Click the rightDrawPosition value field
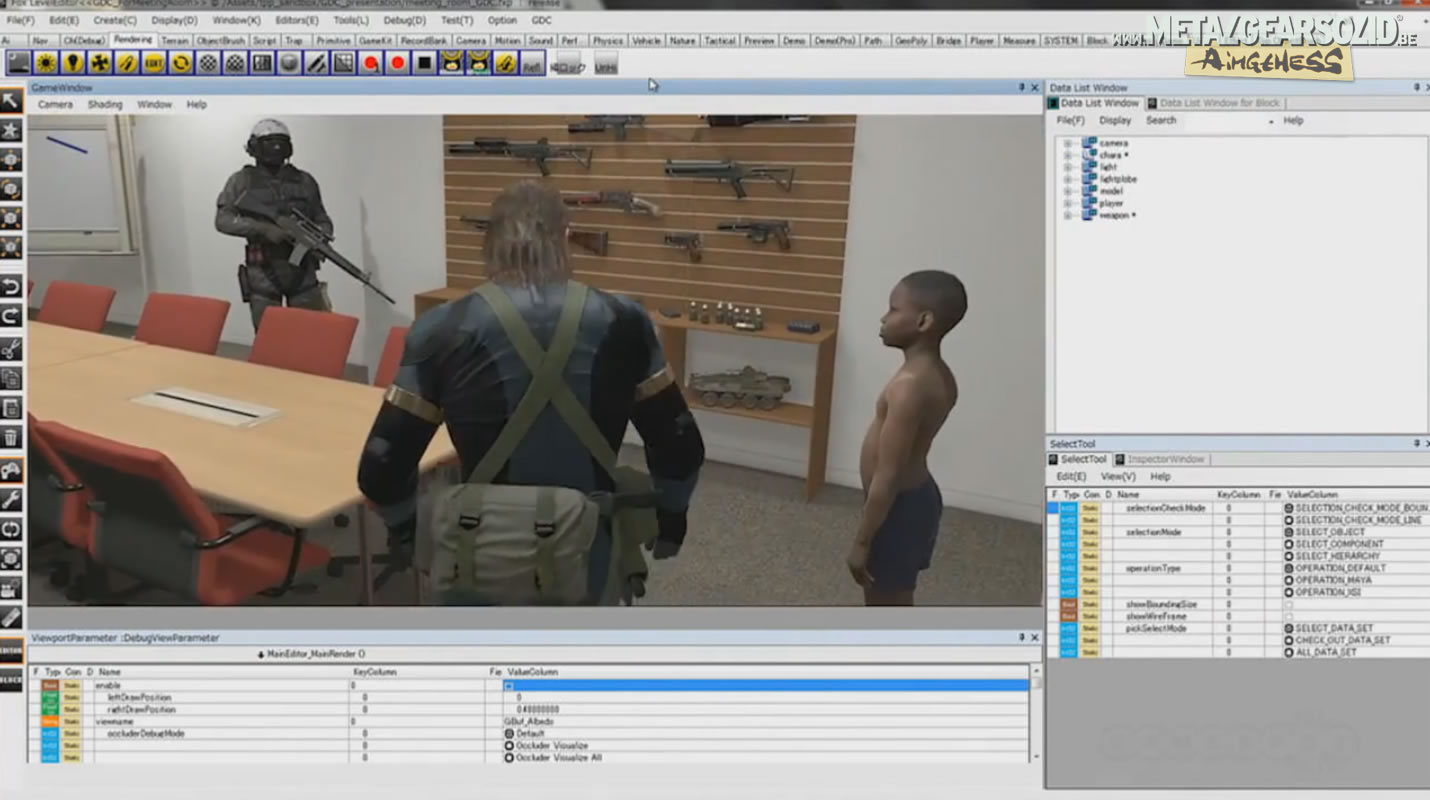1430x800 pixels. [765, 709]
